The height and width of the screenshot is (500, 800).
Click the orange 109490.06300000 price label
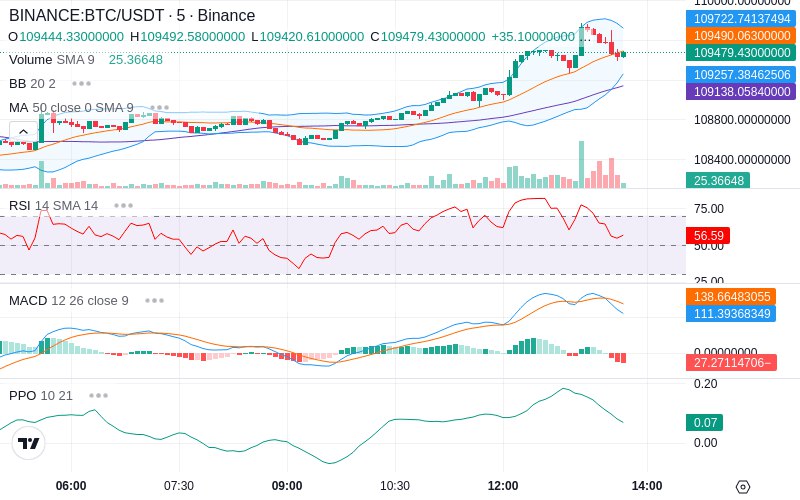[741, 35]
